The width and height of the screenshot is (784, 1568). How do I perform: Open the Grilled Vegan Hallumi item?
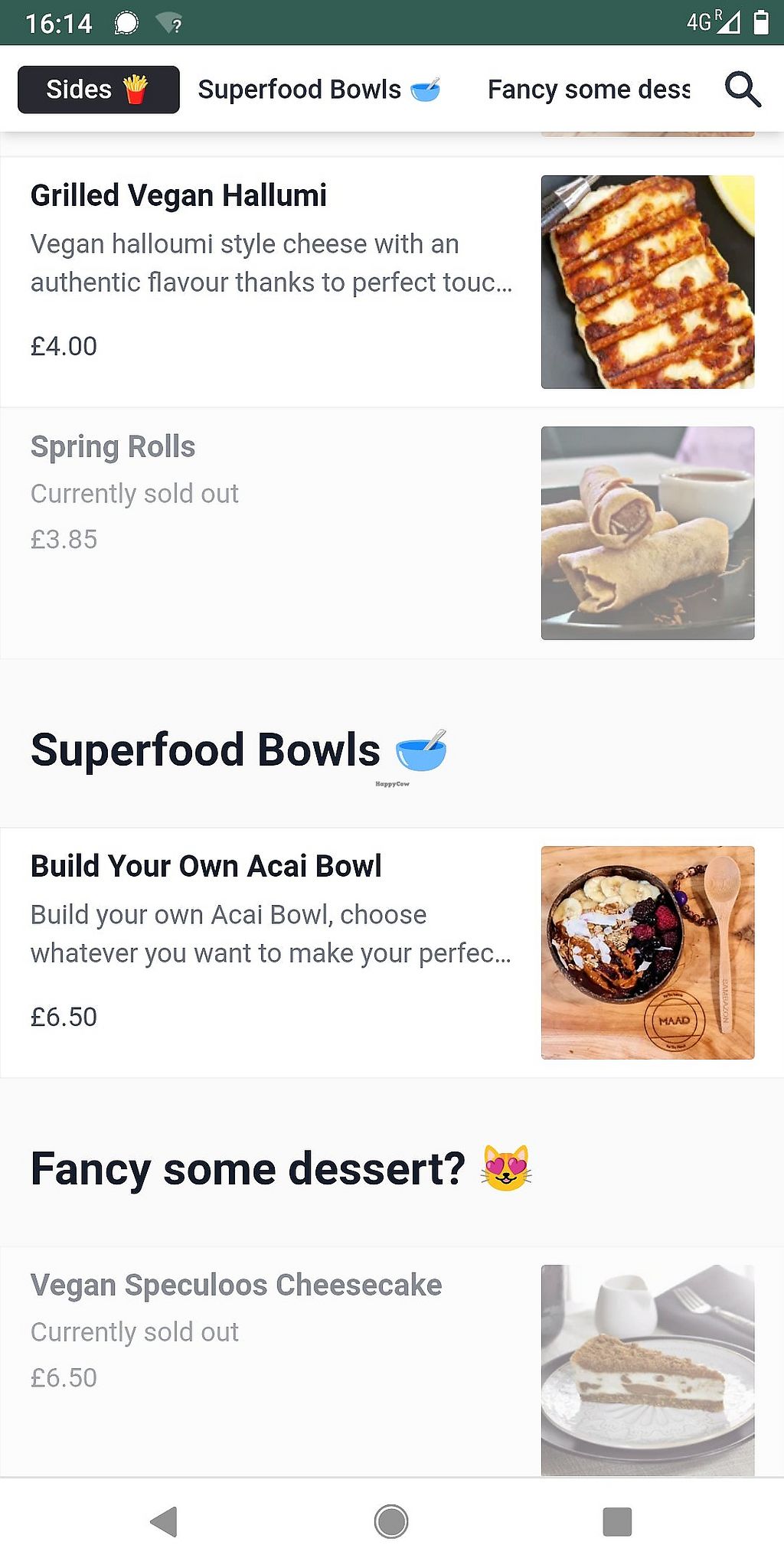pos(178,196)
